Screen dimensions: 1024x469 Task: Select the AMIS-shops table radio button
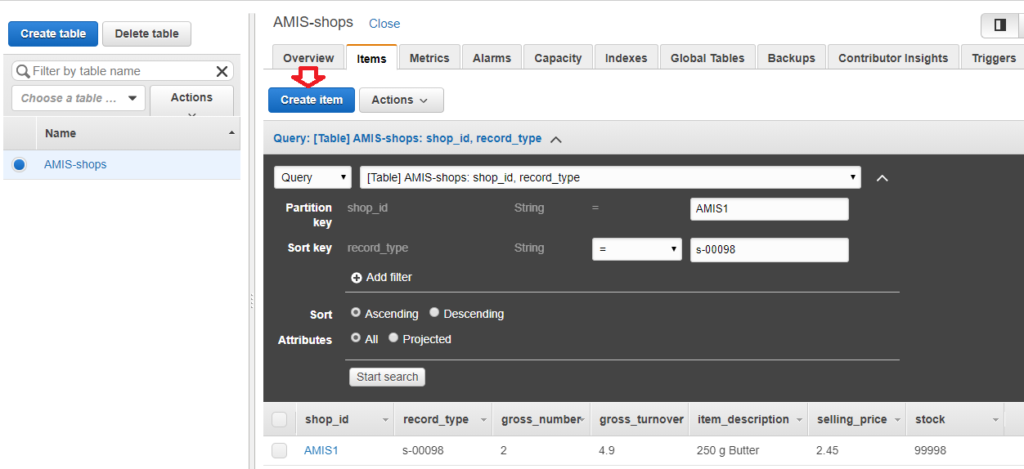[19, 164]
